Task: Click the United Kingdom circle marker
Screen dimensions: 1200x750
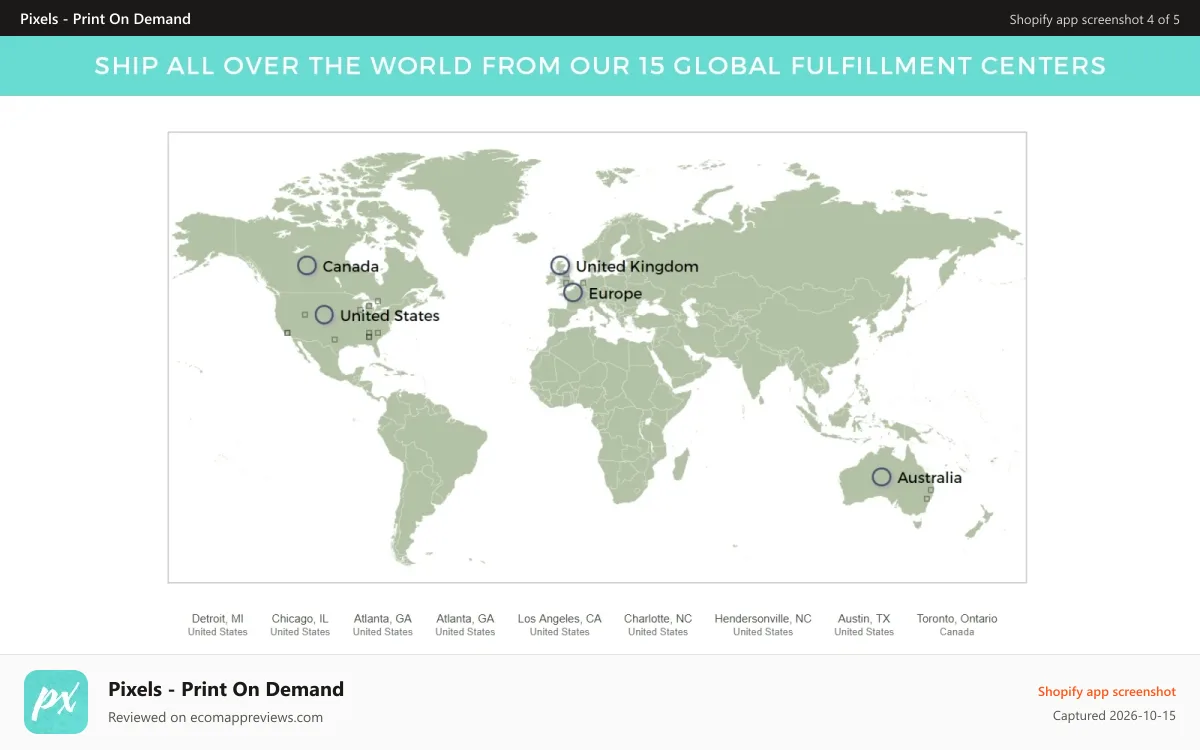Action: tap(560, 266)
